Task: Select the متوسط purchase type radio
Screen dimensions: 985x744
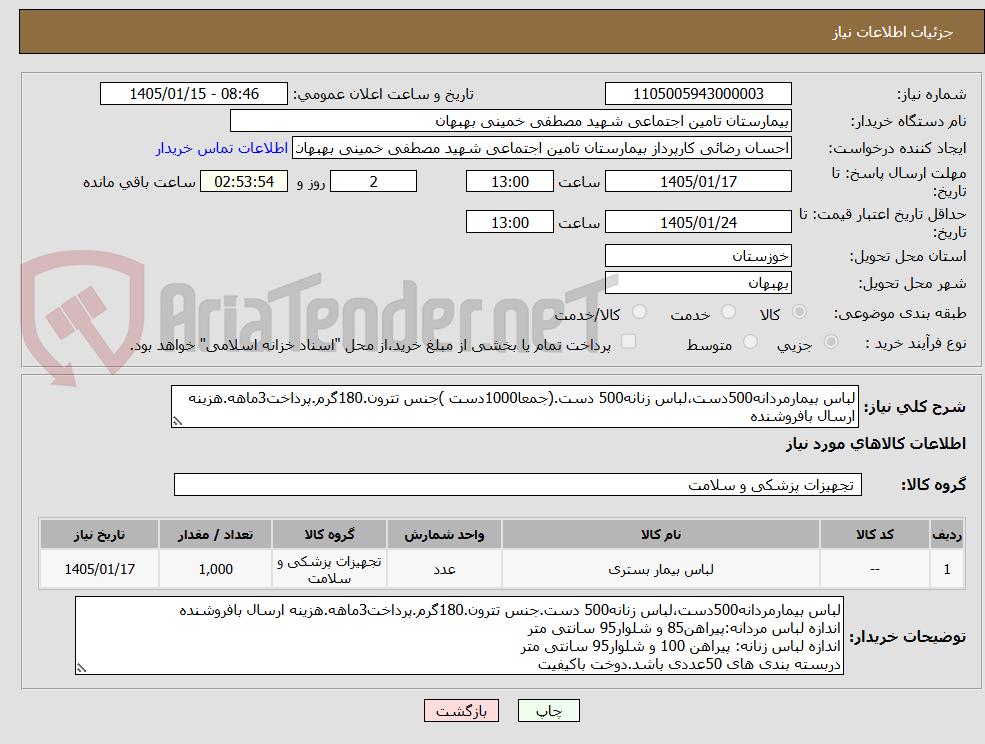Action: (750, 342)
